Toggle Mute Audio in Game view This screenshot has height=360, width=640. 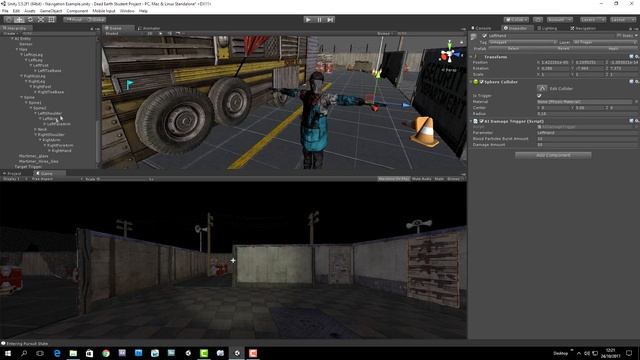[x=422, y=179]
